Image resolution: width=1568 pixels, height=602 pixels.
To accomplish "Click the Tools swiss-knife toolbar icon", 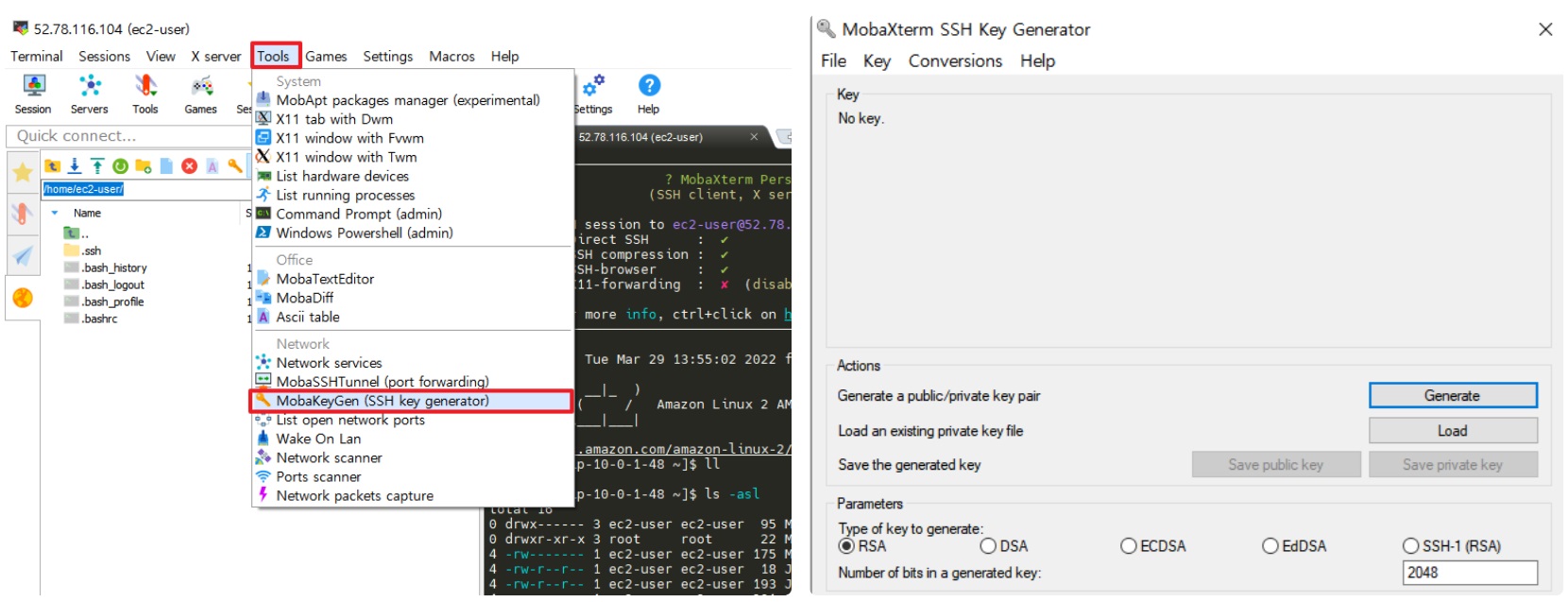I will click(145, 94).
